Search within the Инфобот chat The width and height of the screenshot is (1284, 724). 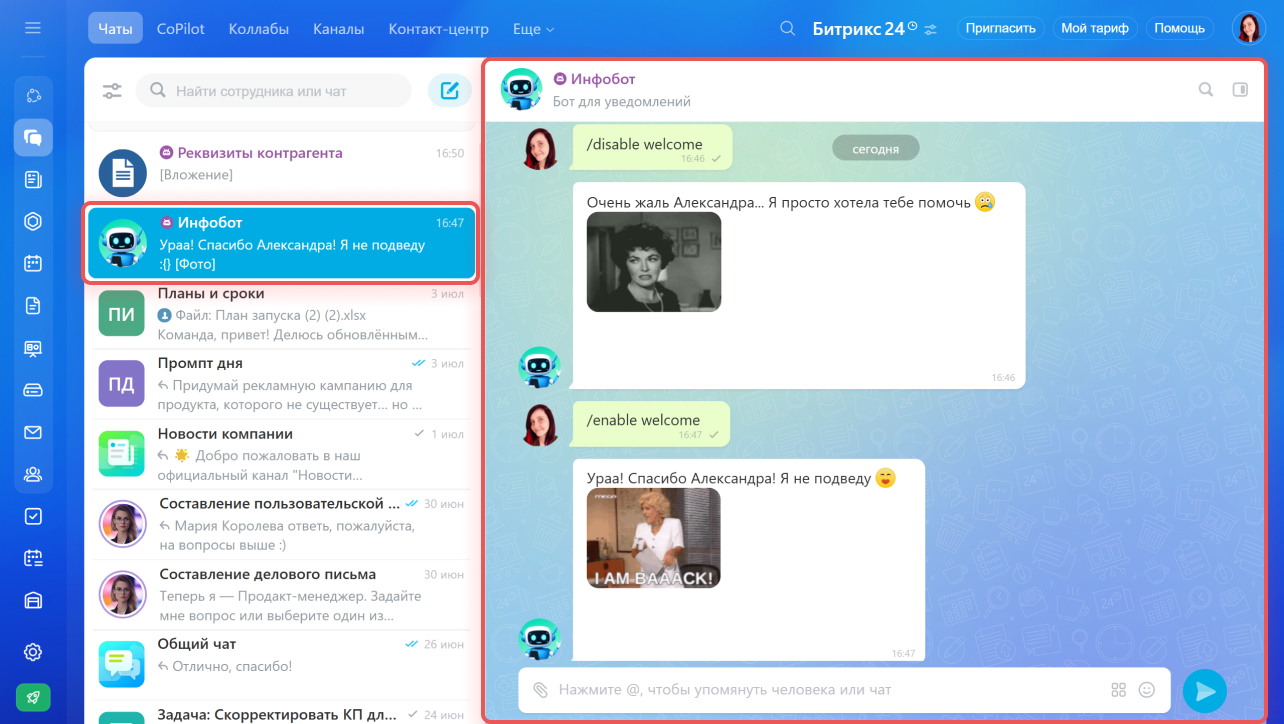click(1206, 89)
